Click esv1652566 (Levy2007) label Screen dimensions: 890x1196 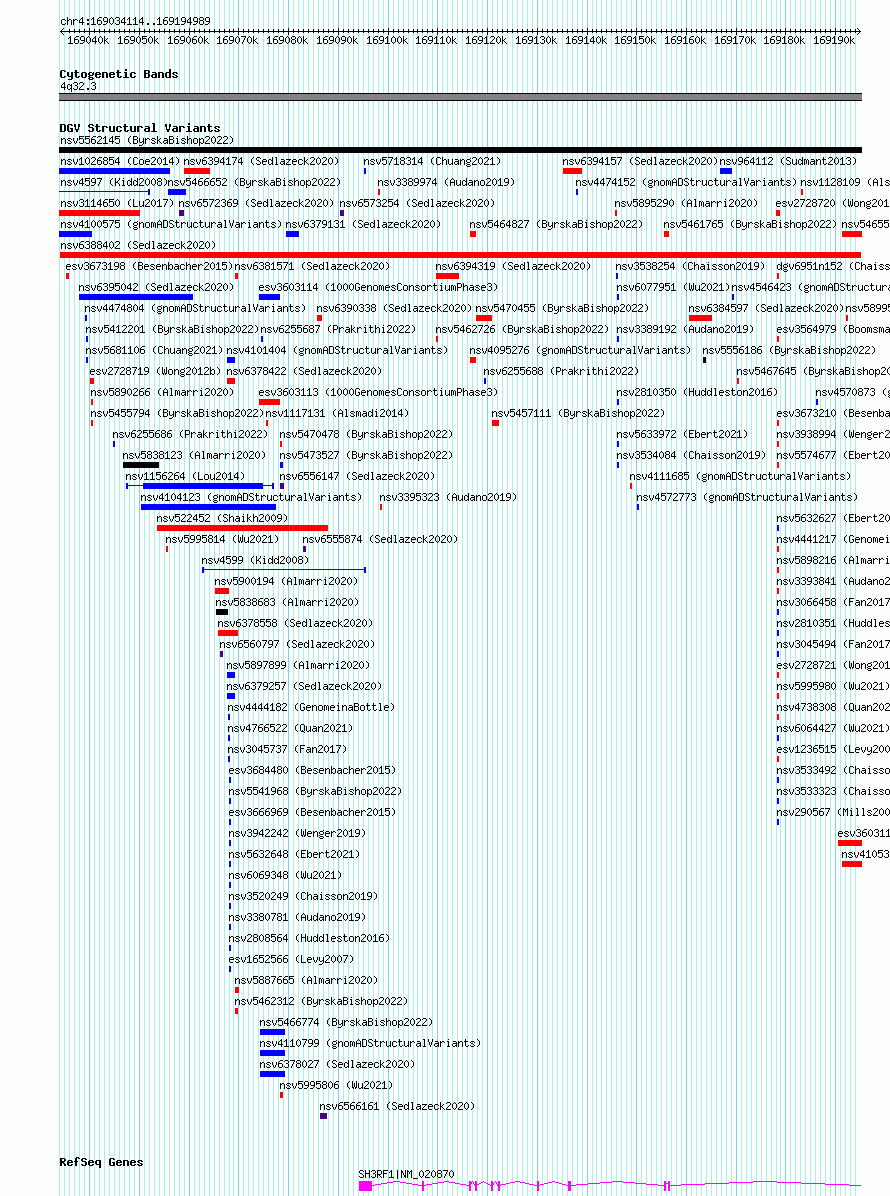(x=291, y=960)
